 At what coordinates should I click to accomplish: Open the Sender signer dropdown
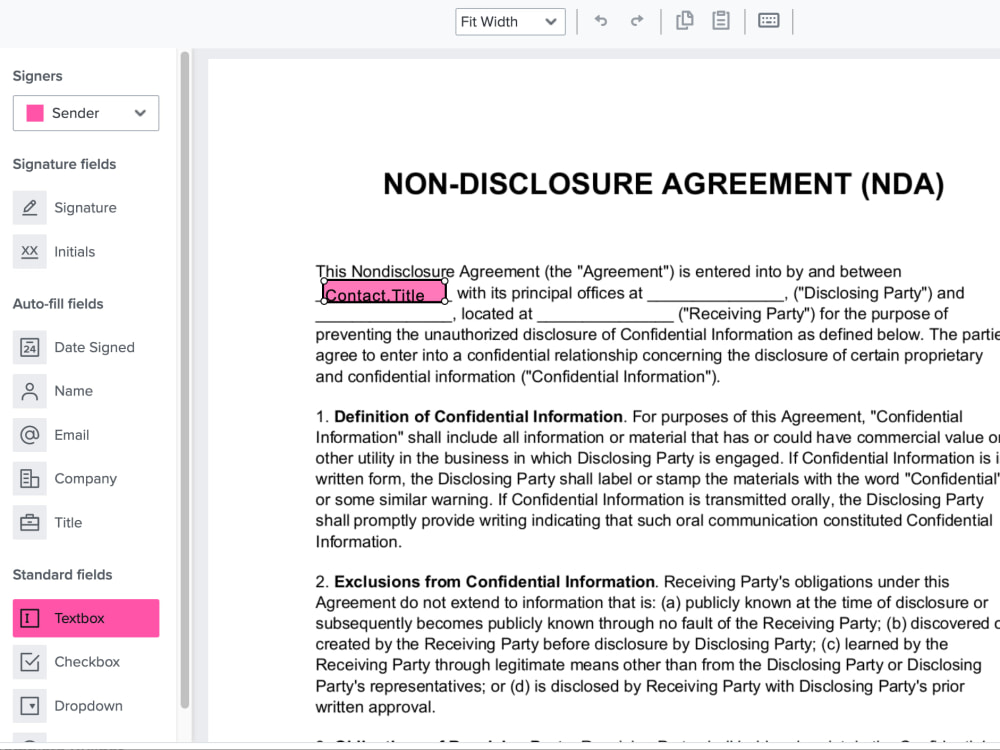click(86, 113)
